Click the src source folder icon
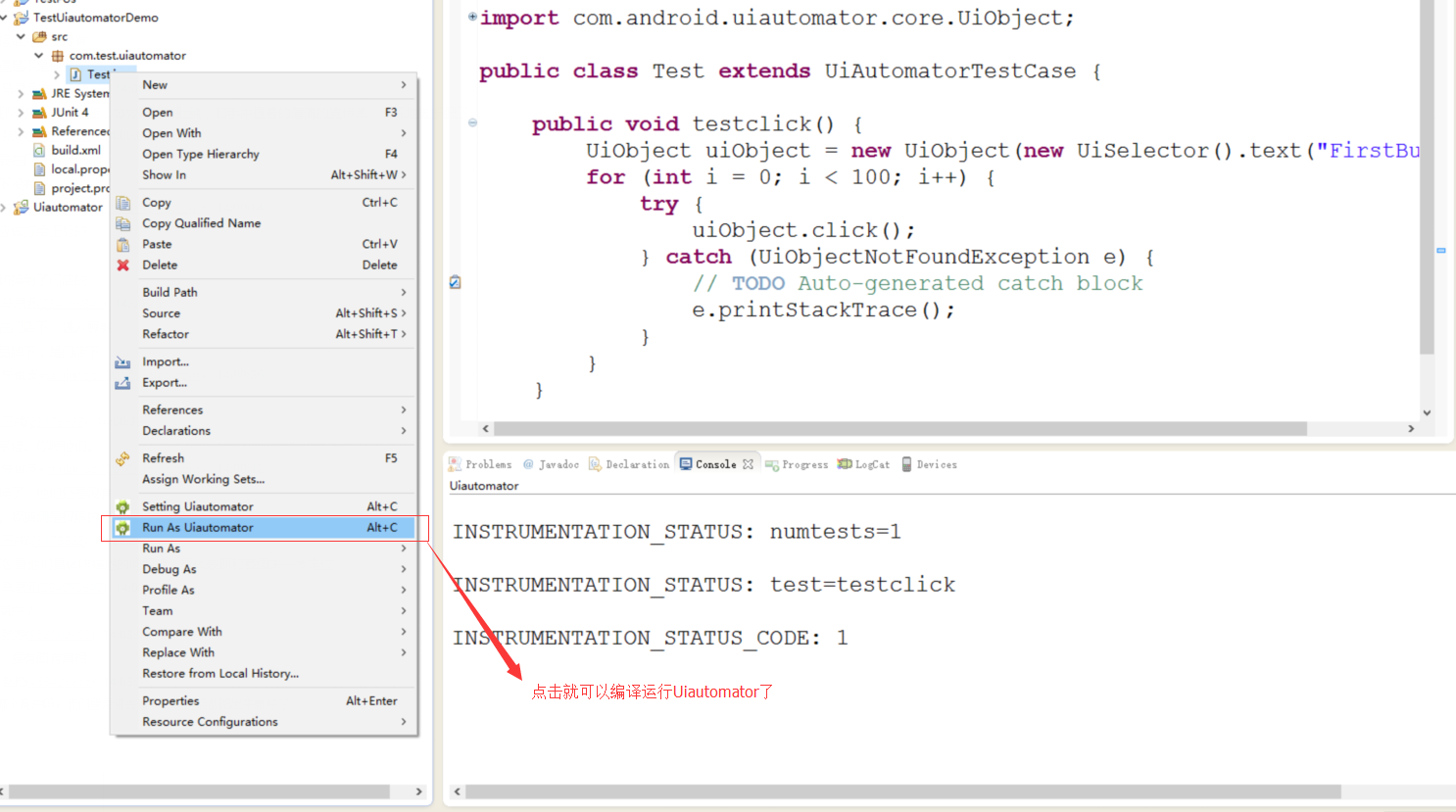 coord(39,37)
